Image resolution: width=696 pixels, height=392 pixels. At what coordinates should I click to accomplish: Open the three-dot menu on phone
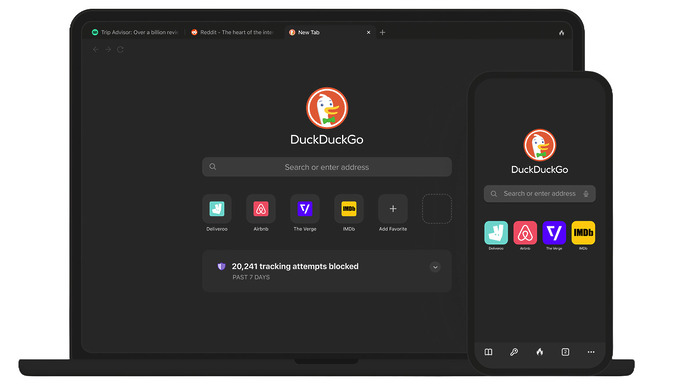pos(591,352)
